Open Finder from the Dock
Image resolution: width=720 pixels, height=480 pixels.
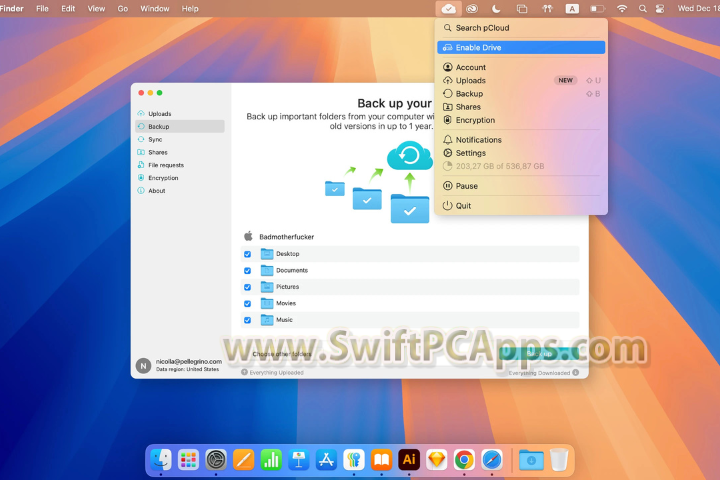click(x=161, y=459)
